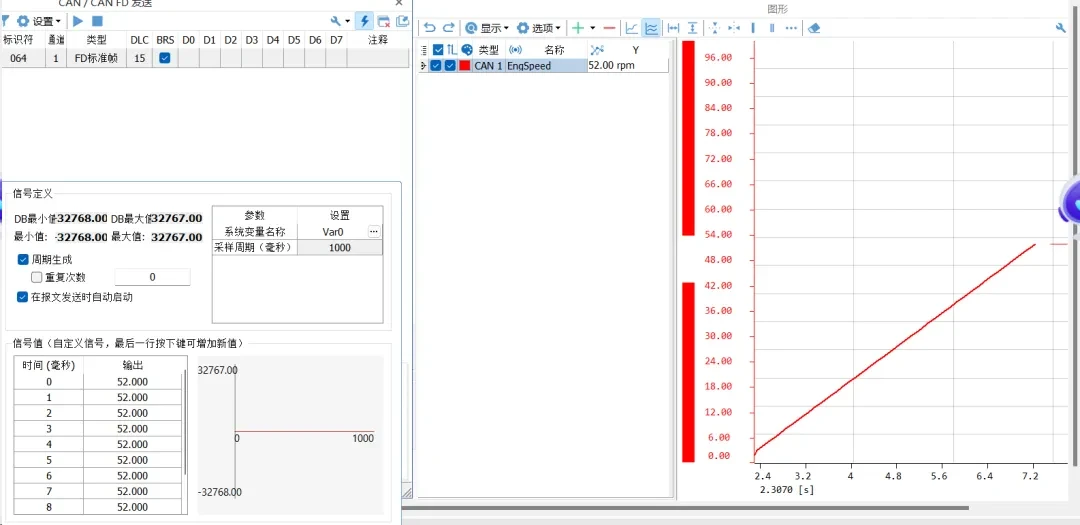Image resolution: width=1080 pixels, height=525 pixels.
Task: Click the horizontal fit width icon
Action: point(674,28)
